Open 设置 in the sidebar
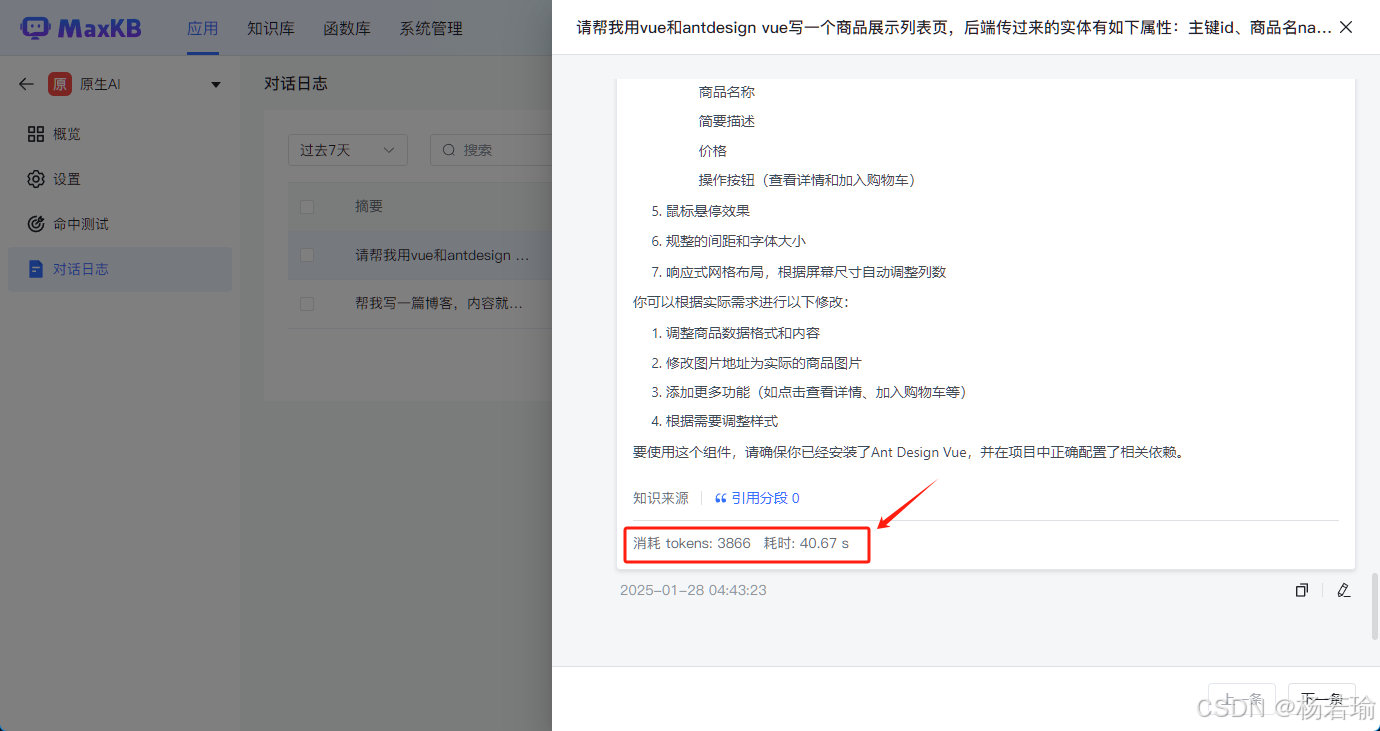The height and width of the screenshot is (731, 1380). pos(120,179)
